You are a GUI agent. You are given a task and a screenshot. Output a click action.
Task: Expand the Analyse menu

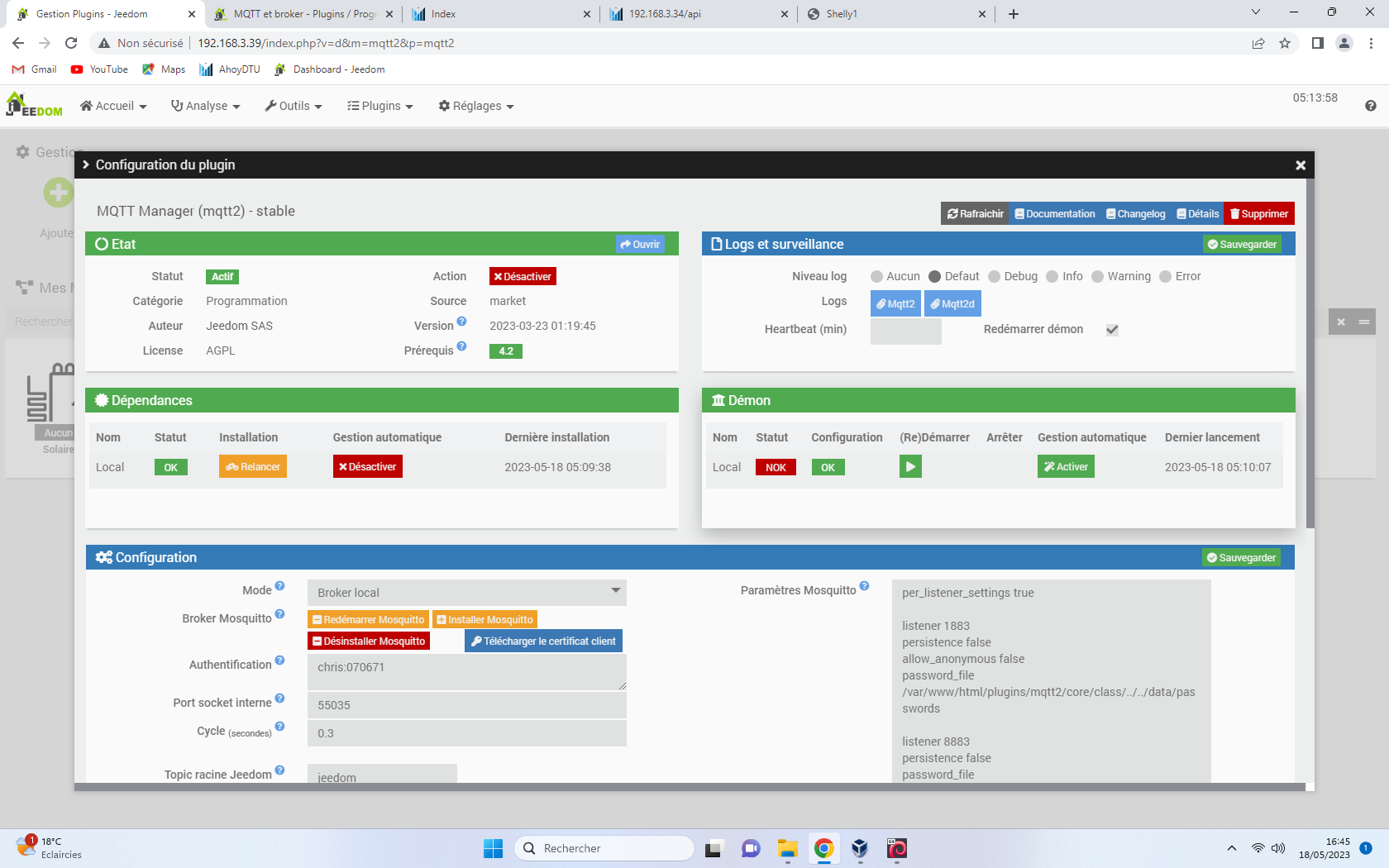tap(206, 106)
